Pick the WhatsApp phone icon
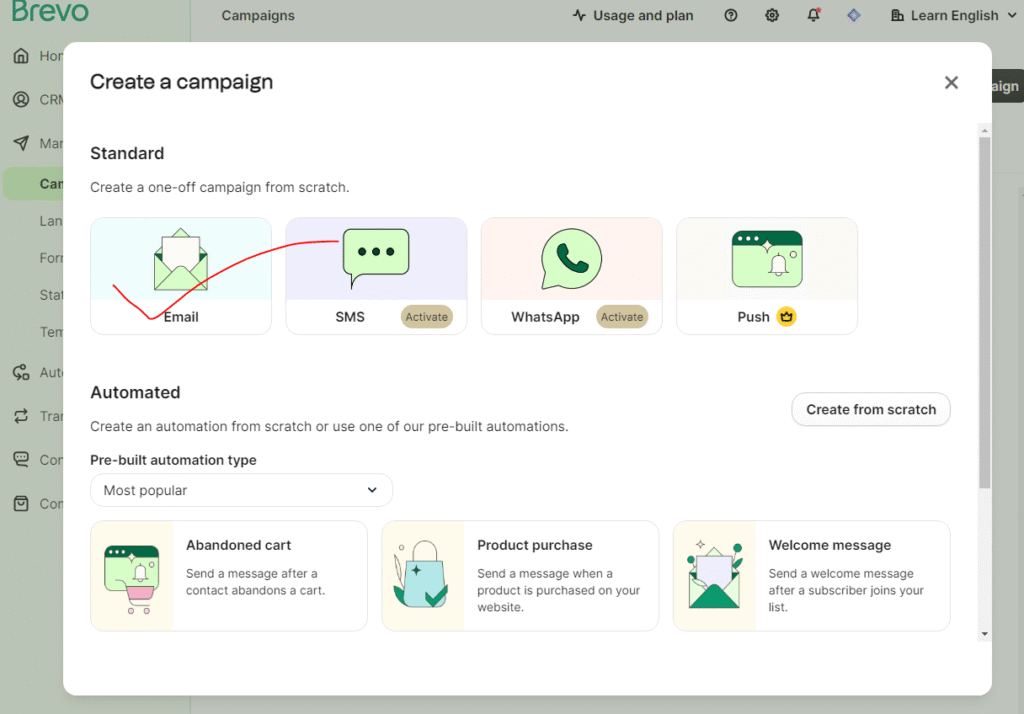 pyautogui.click(x=571, y=259)
